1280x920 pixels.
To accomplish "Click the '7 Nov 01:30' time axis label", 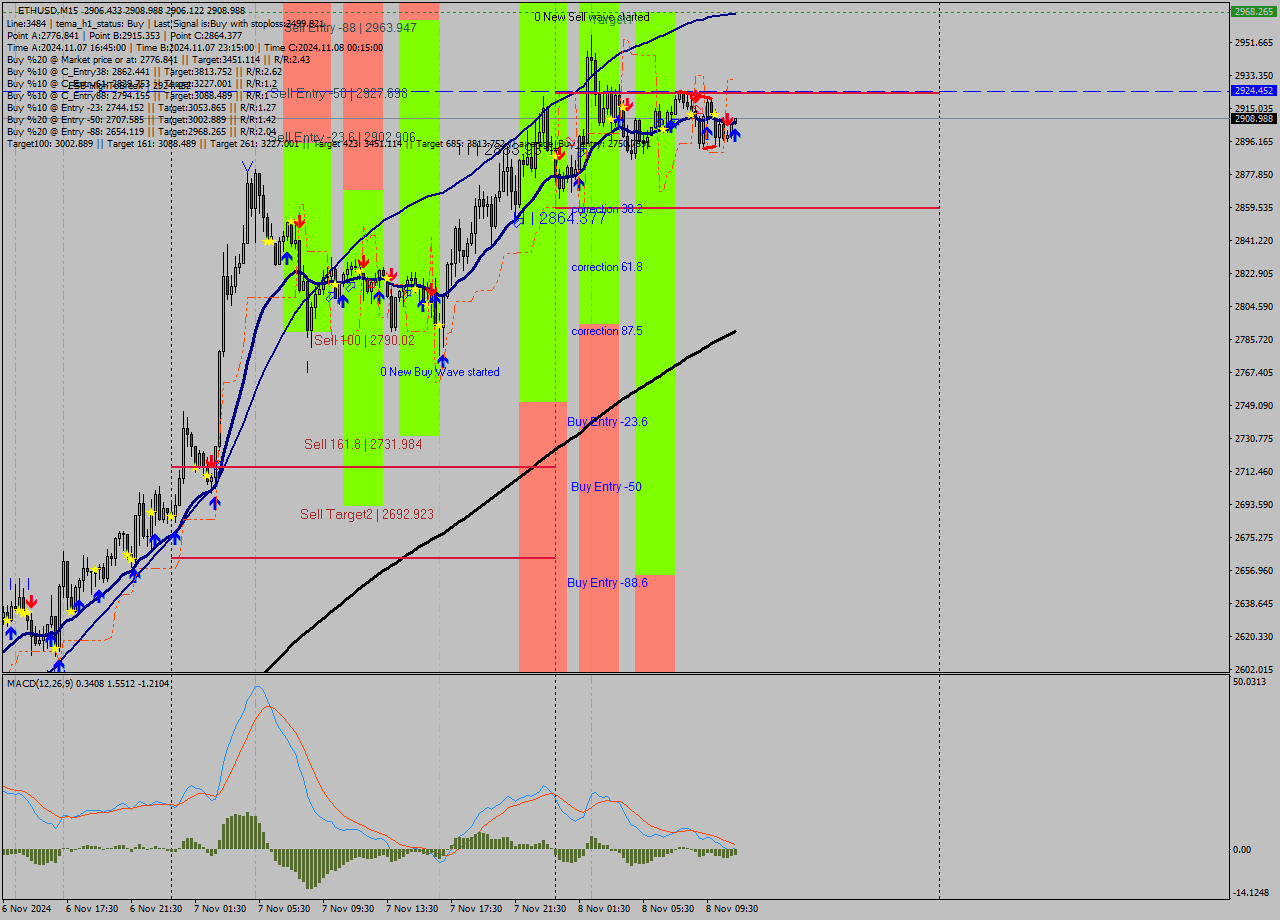I will tap(220, 909).
